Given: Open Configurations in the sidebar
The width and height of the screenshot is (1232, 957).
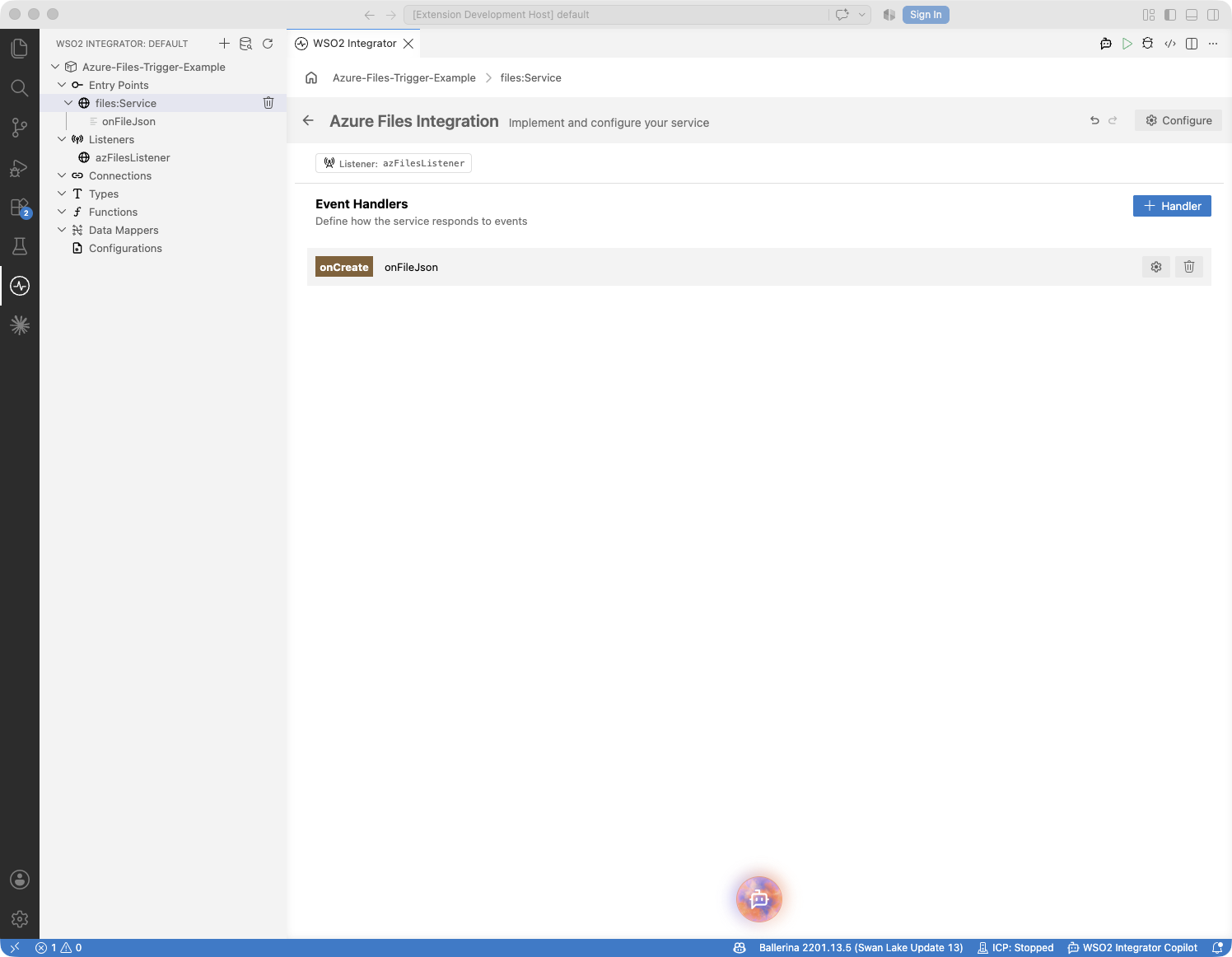Looking at the screenshot, I should [x=125, y=248].
